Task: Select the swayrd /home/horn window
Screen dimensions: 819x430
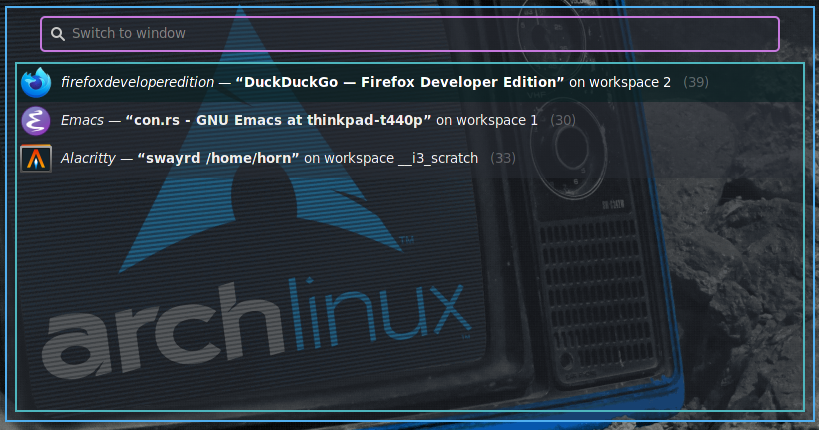Action: (410, 159)
